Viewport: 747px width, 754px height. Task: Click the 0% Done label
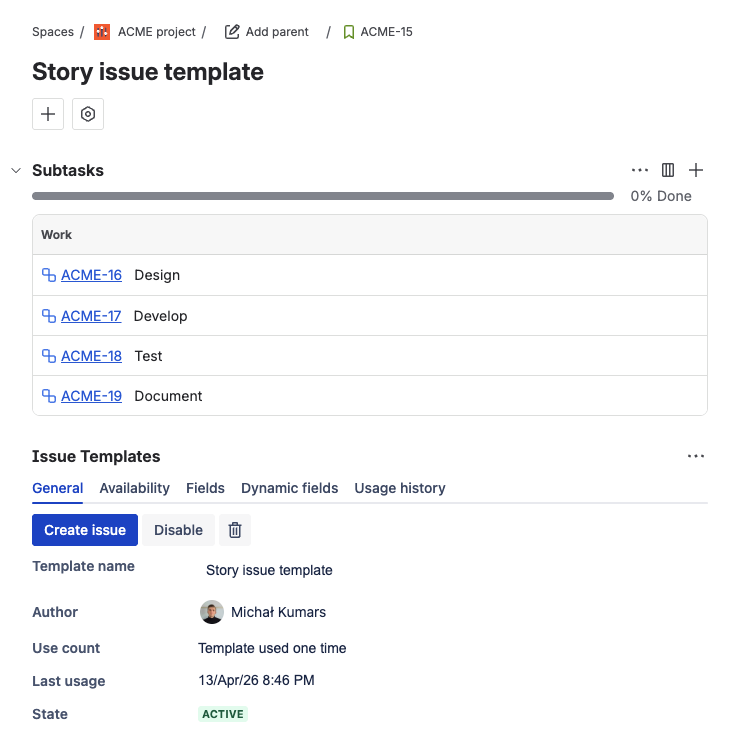point(661,196)
